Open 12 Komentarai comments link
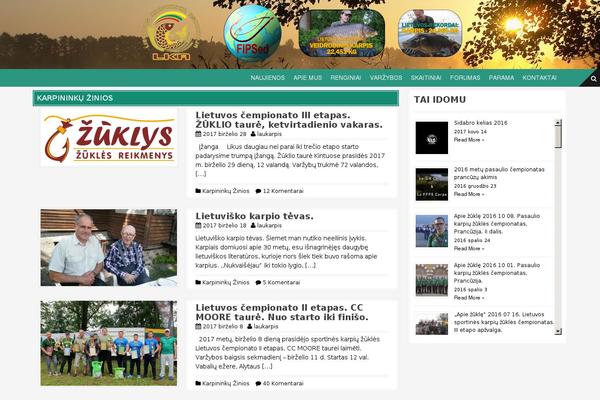 [283, 191]
